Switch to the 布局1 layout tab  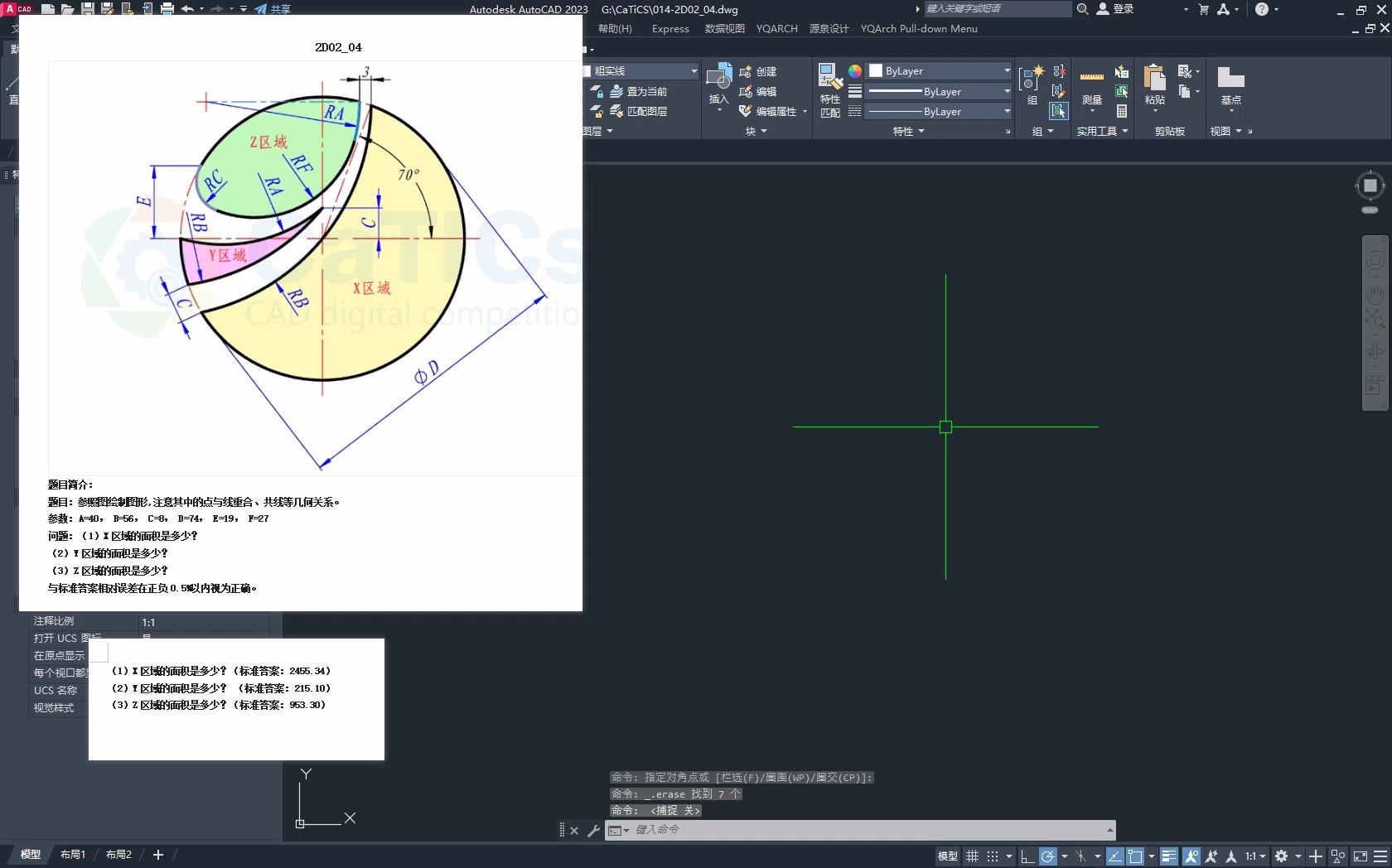point(73,855)
